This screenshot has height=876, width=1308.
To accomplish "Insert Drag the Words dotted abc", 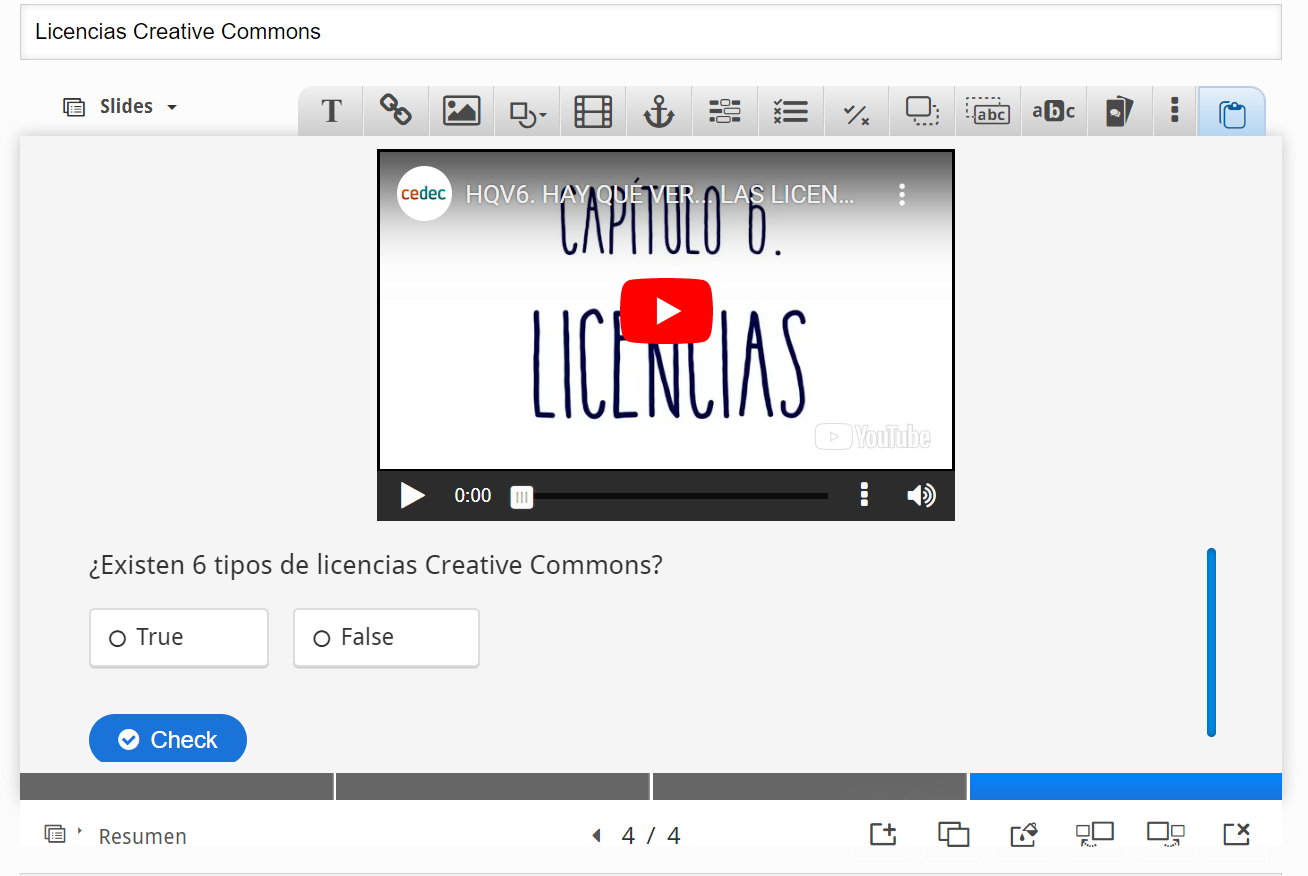I will tap(988, 111).
